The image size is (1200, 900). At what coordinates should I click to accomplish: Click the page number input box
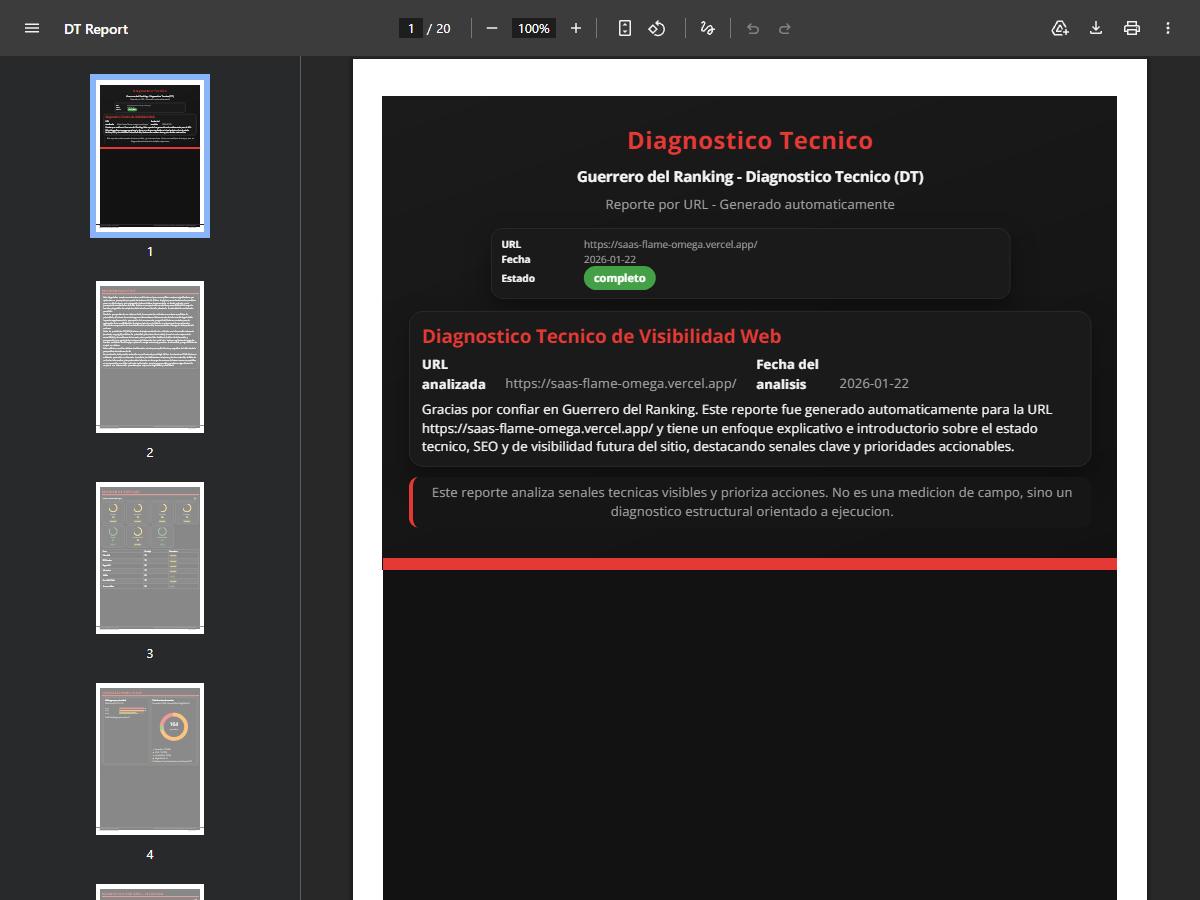[411, 28]
